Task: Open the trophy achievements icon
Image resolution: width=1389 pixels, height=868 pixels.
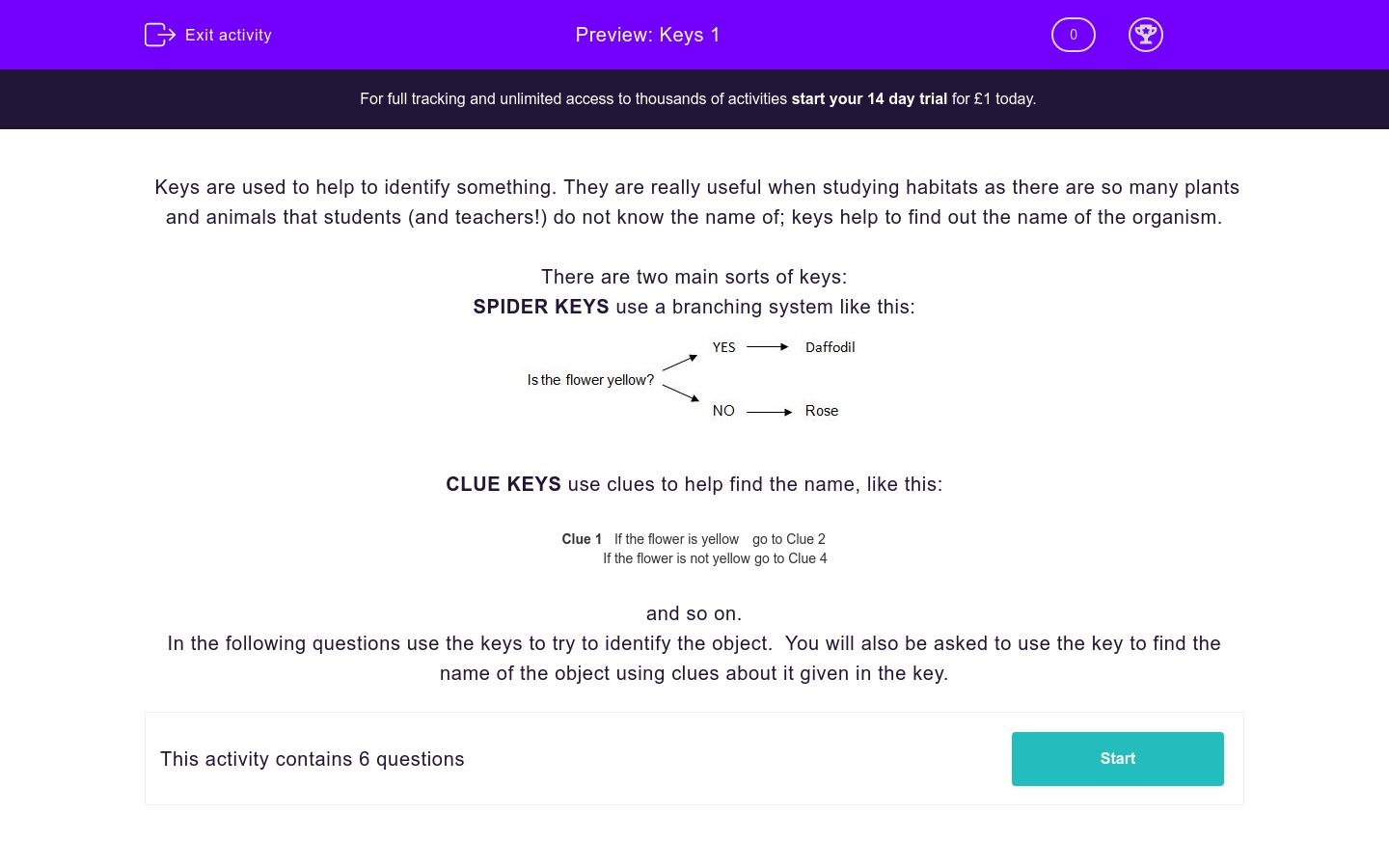Action: 1145,35
